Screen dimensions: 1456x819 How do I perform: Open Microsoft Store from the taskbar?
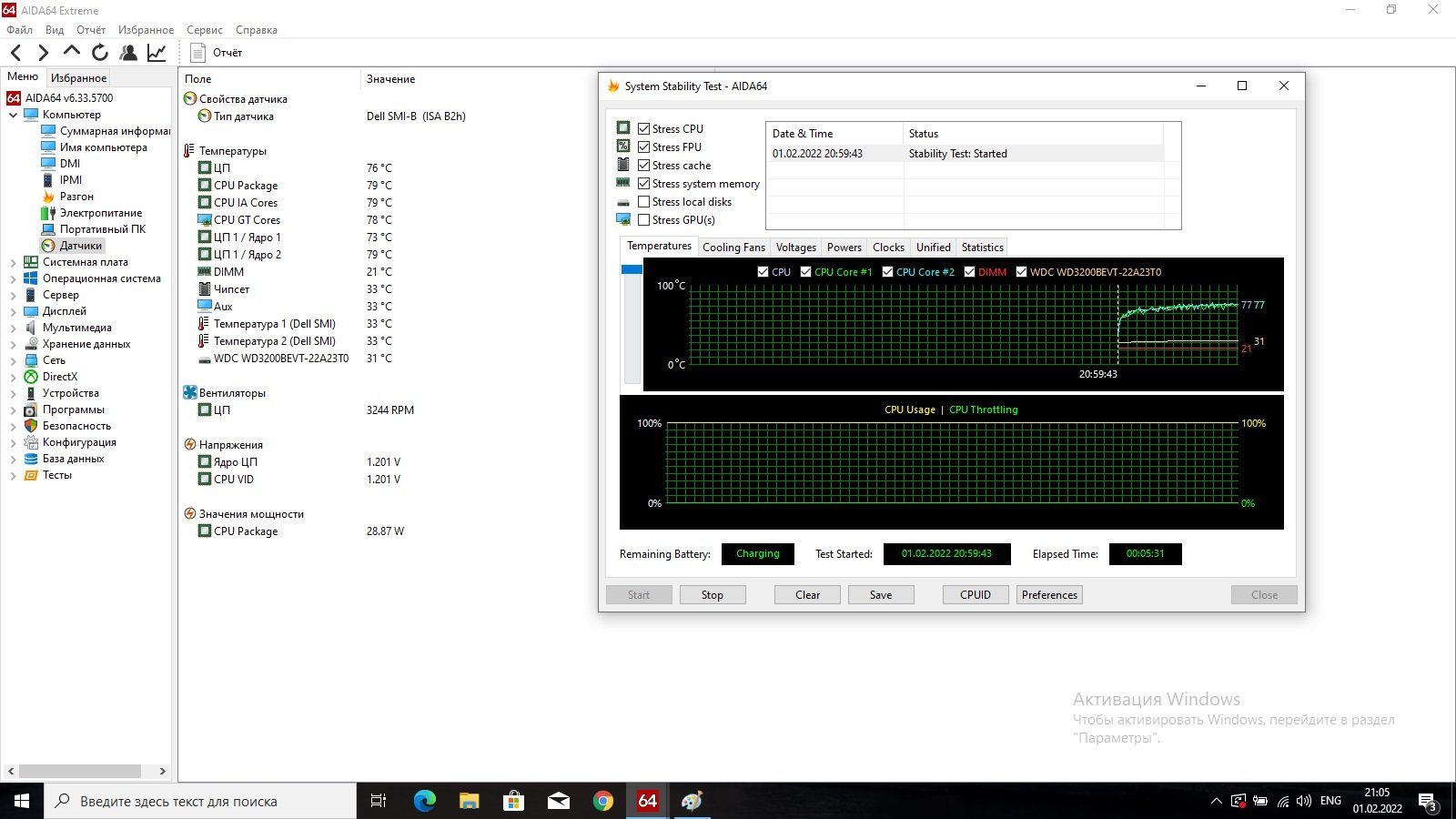pyautogui.click(x=514, y=801)
